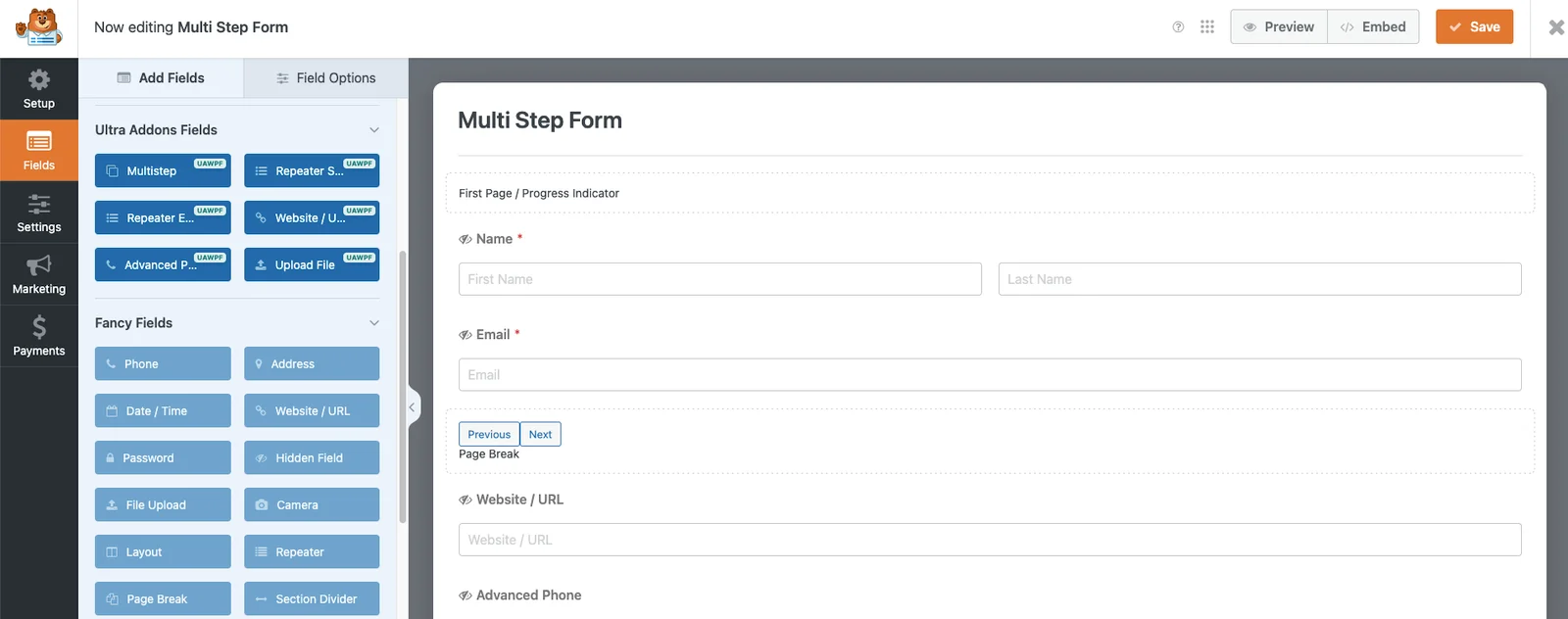Image resolution: width=1568 pixels, height=619 pixels.
Task: Open the Setup gear panel
Action: tap(39, 88)
